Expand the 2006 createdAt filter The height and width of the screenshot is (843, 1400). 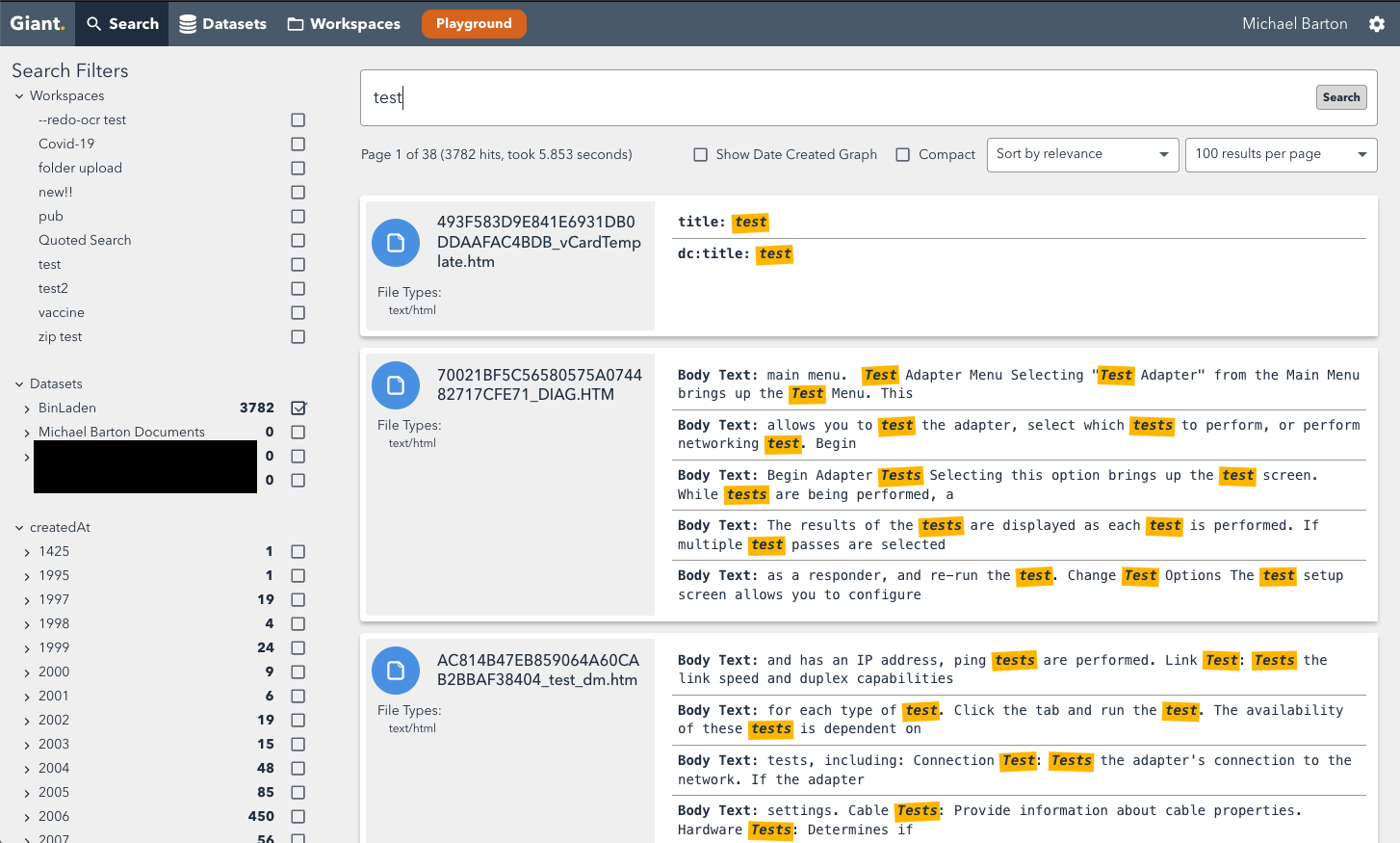[x=30, y=816]
